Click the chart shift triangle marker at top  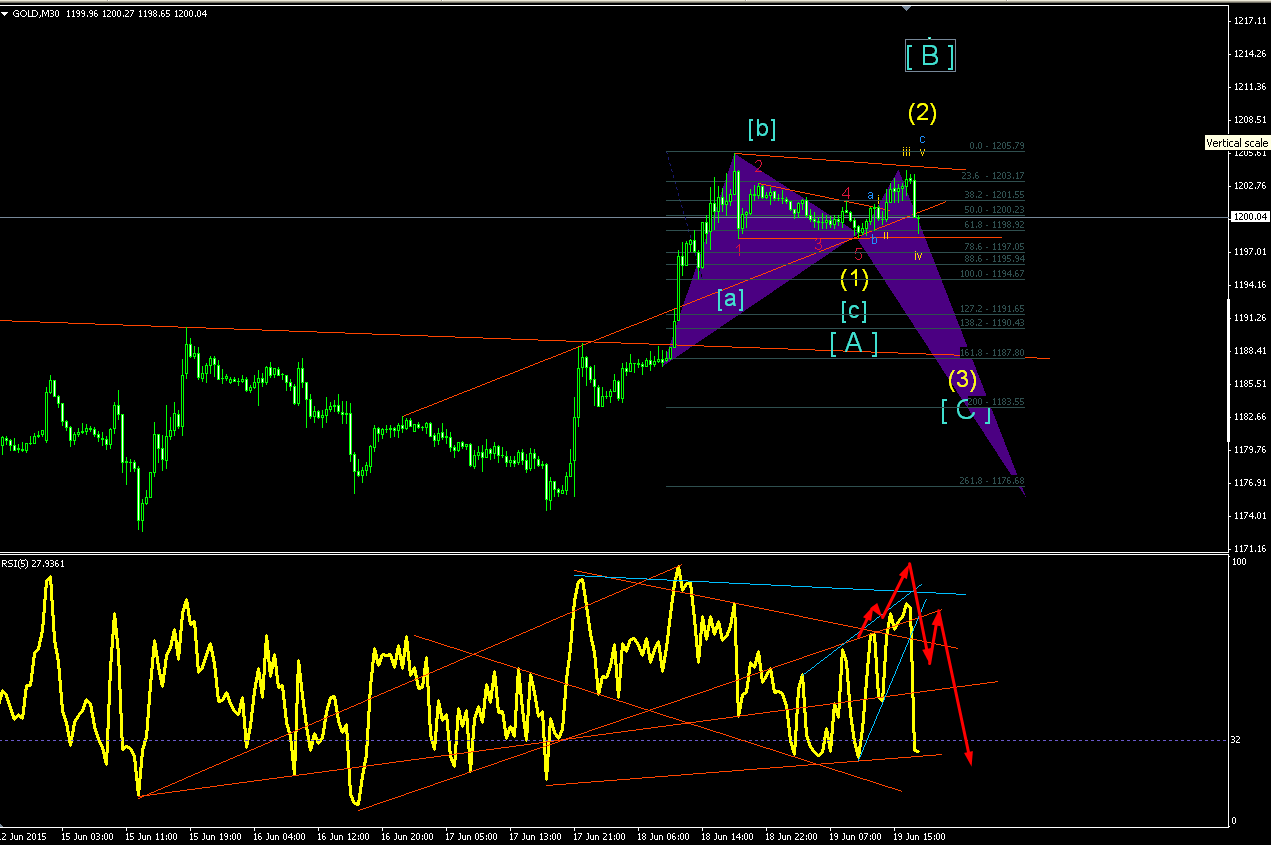906,8
